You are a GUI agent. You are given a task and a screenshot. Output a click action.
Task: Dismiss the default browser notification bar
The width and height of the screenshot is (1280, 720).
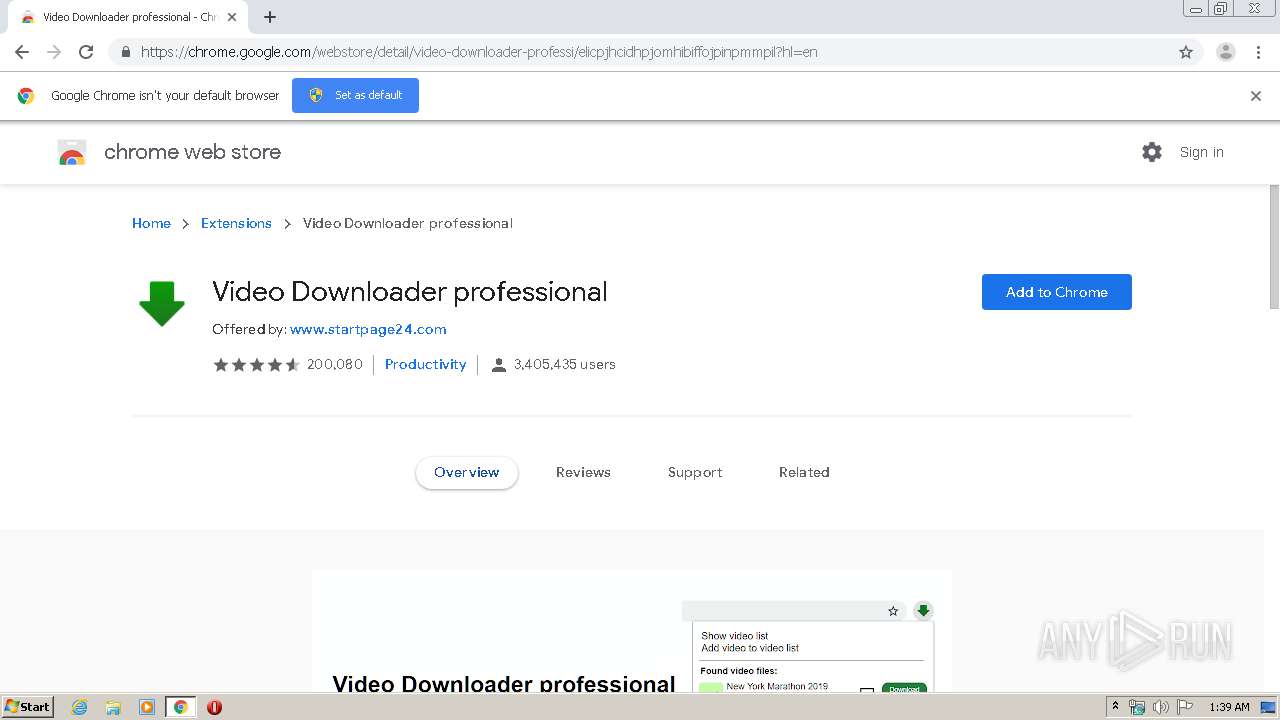pos(1256,96)
